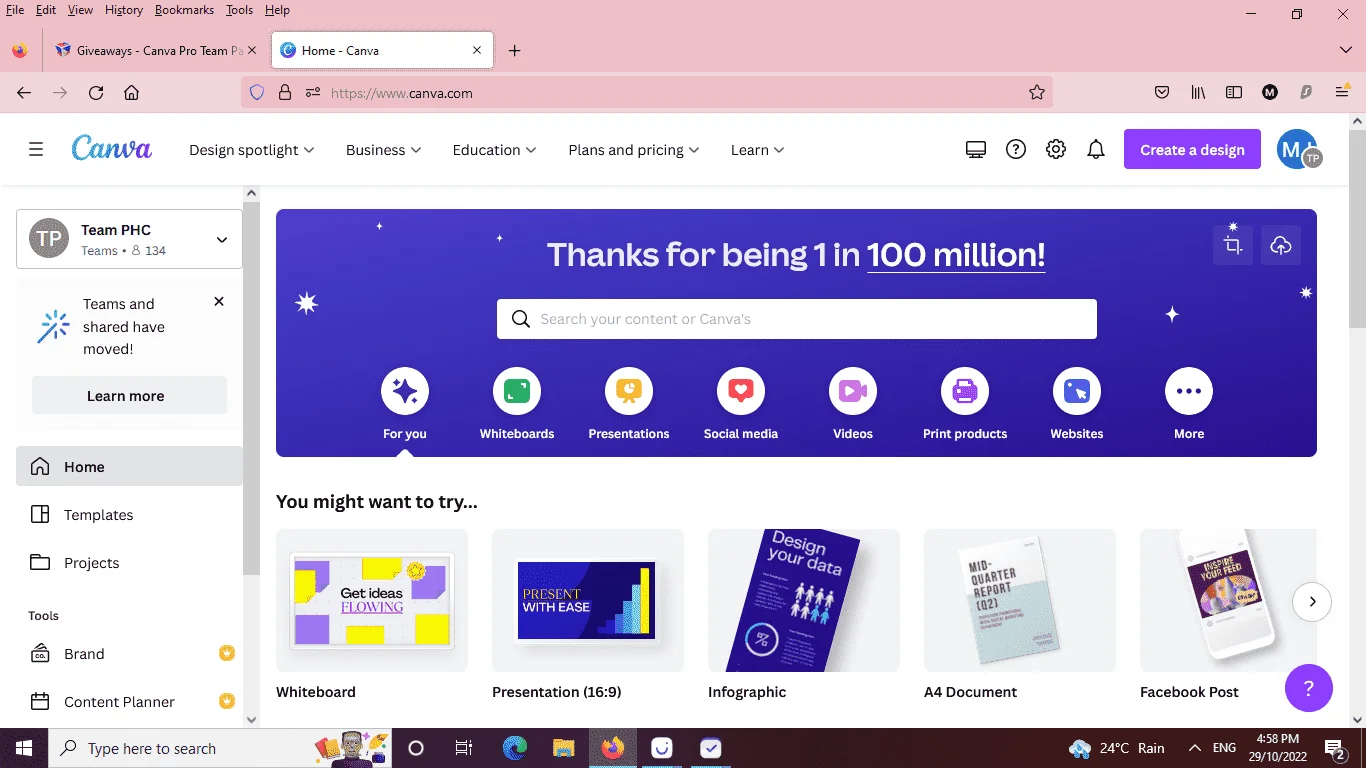Viewport: 1366px width, 768px height.
Task: Open a new browser tab
Action: (515, 50)
